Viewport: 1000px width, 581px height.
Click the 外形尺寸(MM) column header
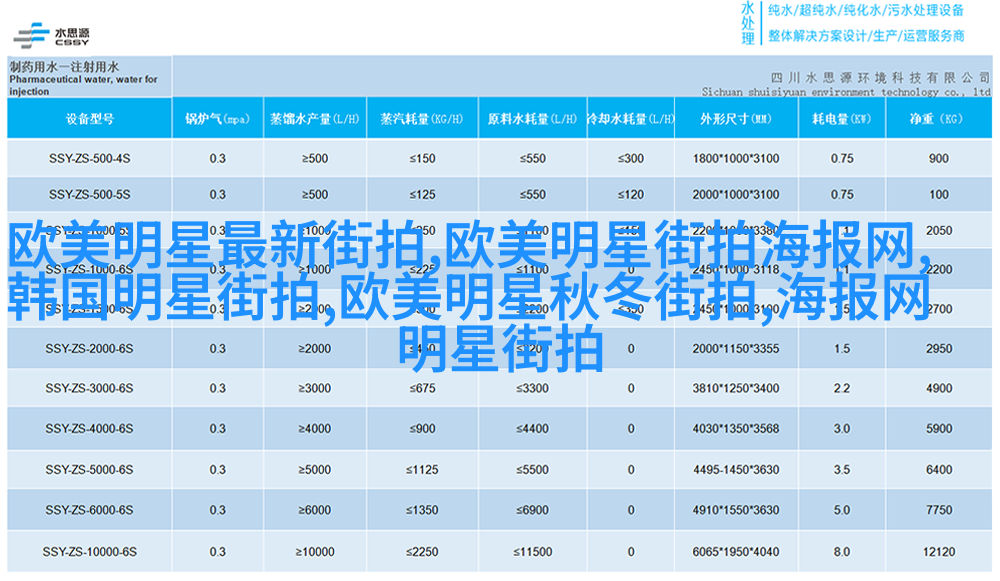click(x=735, y=119)
